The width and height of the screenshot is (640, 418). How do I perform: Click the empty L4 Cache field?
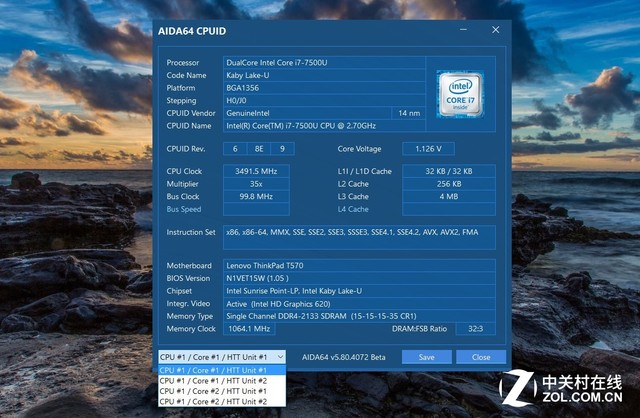[x=449, y=209]
